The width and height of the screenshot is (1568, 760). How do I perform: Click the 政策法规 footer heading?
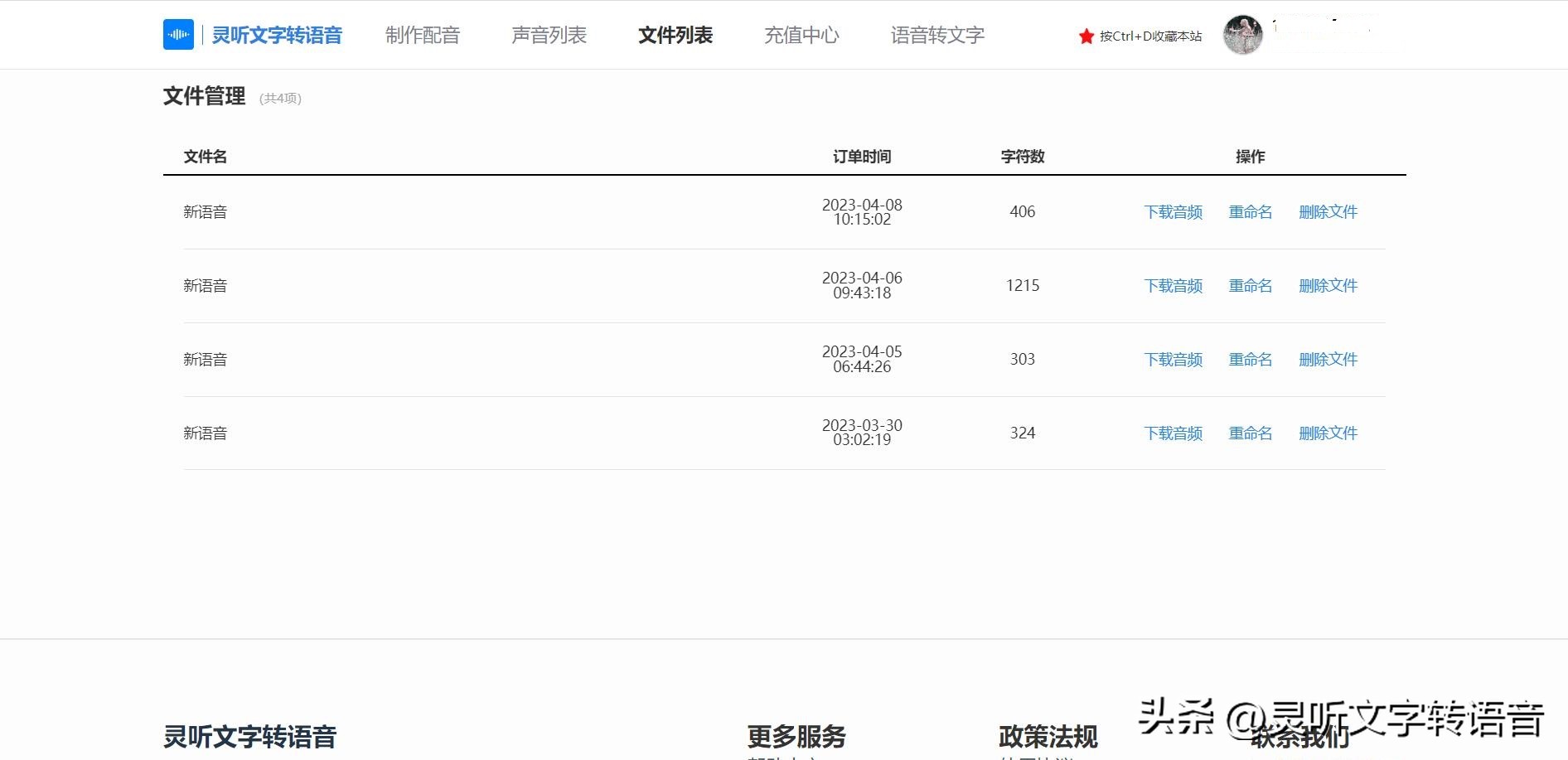coord(1048,735)
